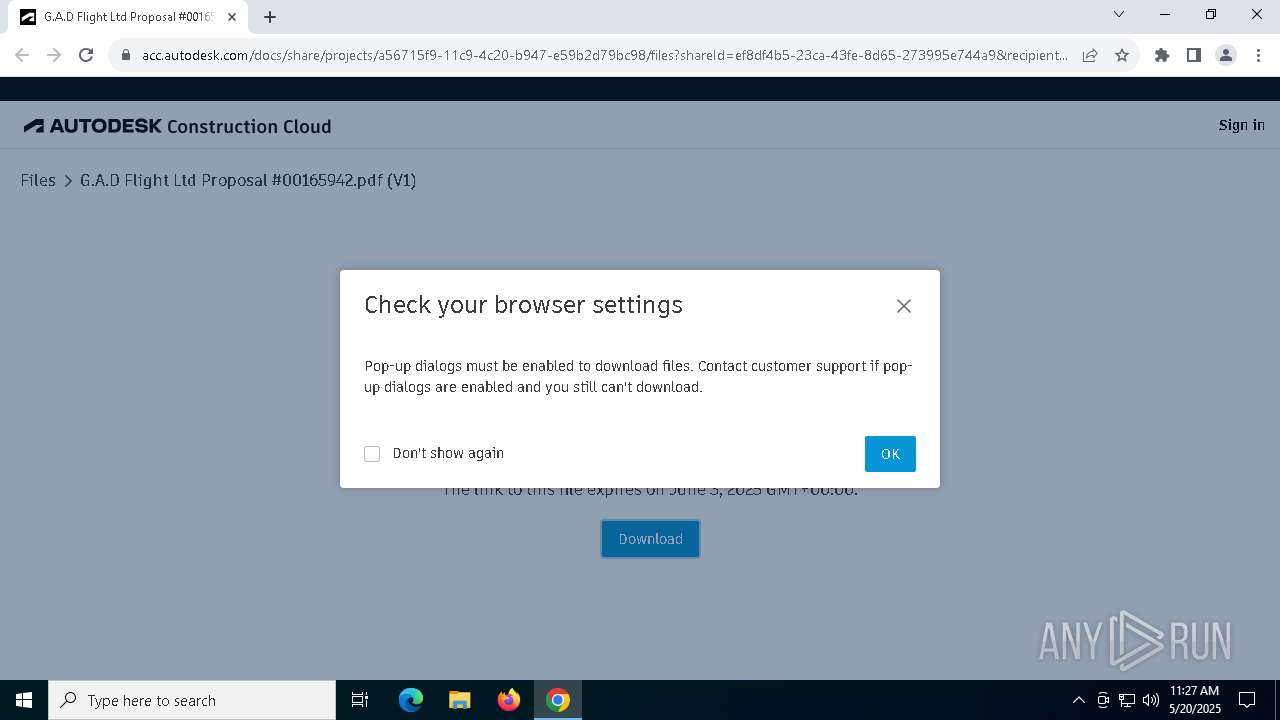Open a new browser tab
Viewport: 1280px width, 720px height.
point(270,17)
